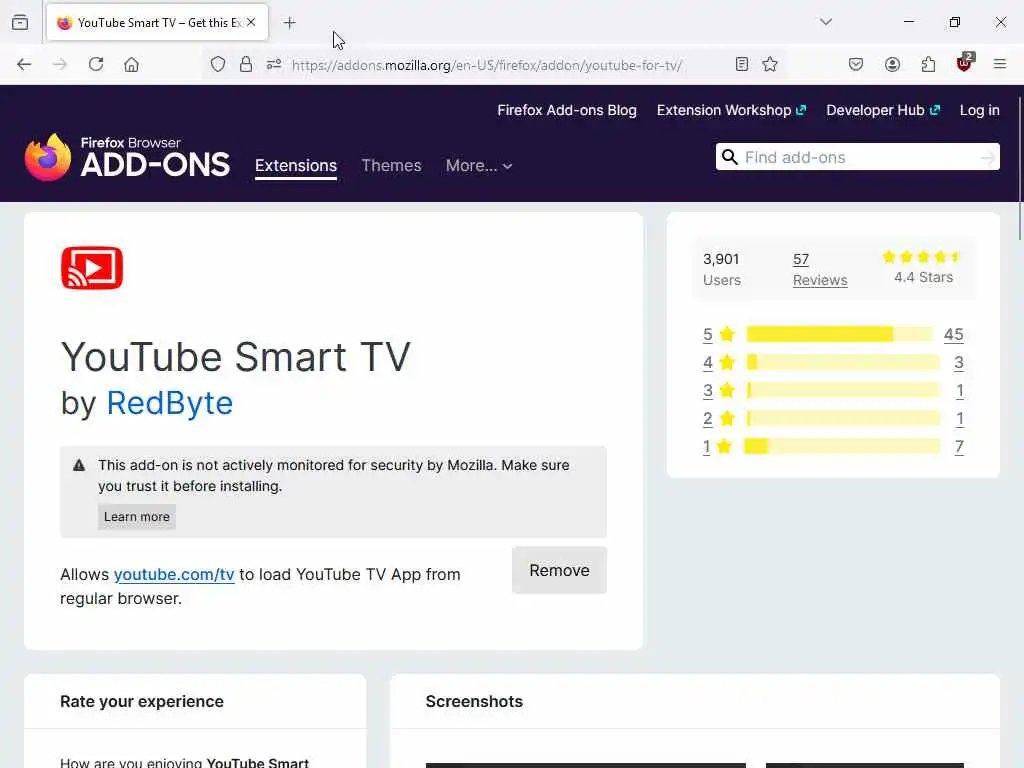Open the Firefox hamburger application menu

click(1000, 64)
